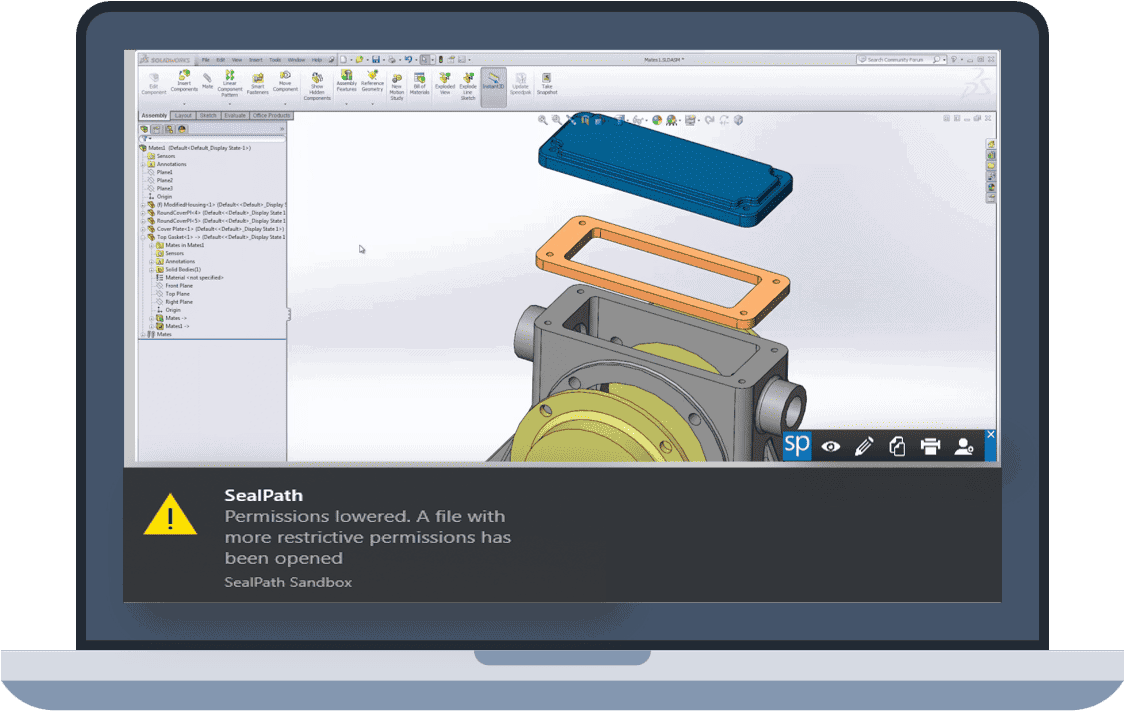Expand the Cover Plate<1> tree node
Screen dimensions: 1124x711
(143, 229)
